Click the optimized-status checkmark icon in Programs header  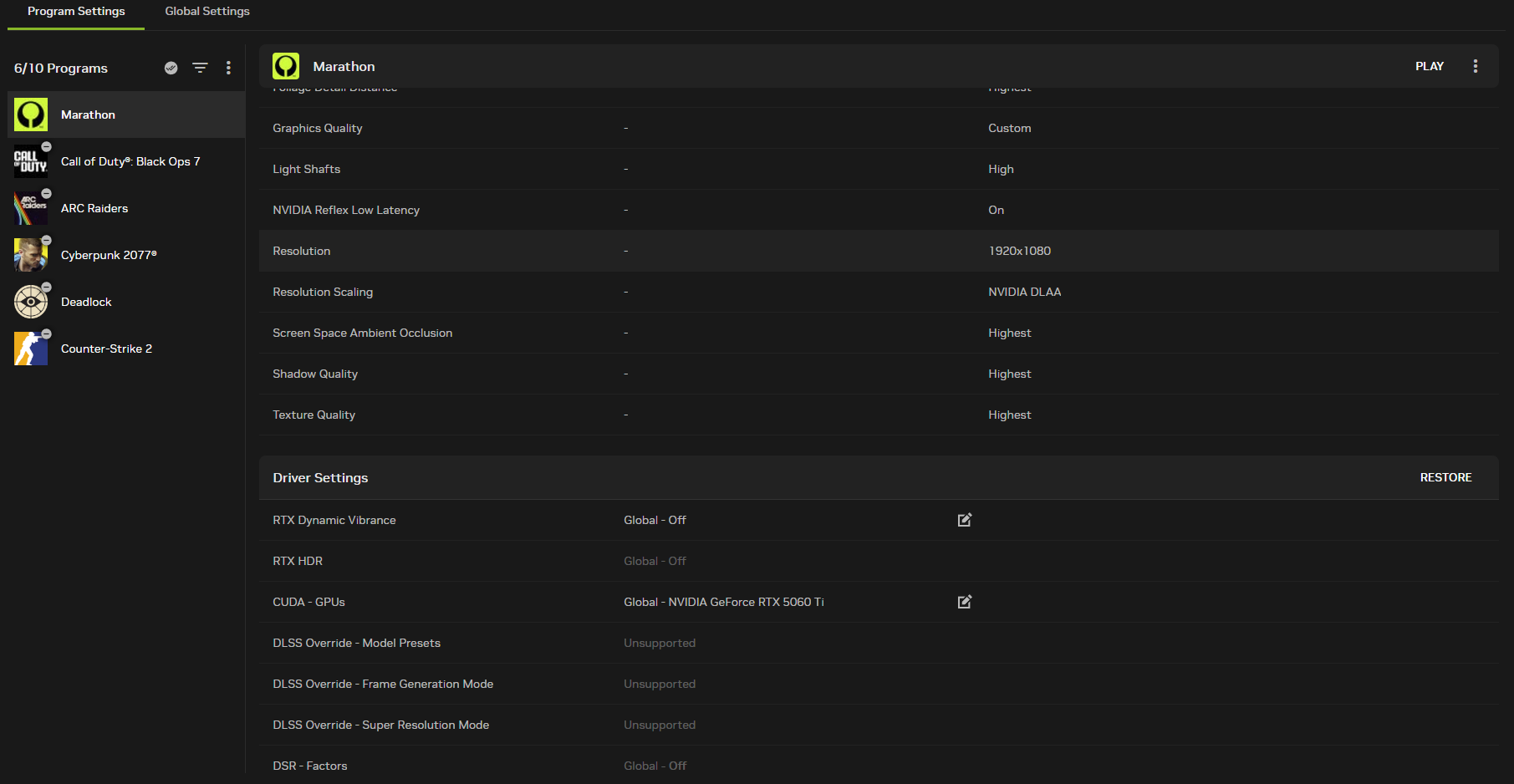pos(171,68)
